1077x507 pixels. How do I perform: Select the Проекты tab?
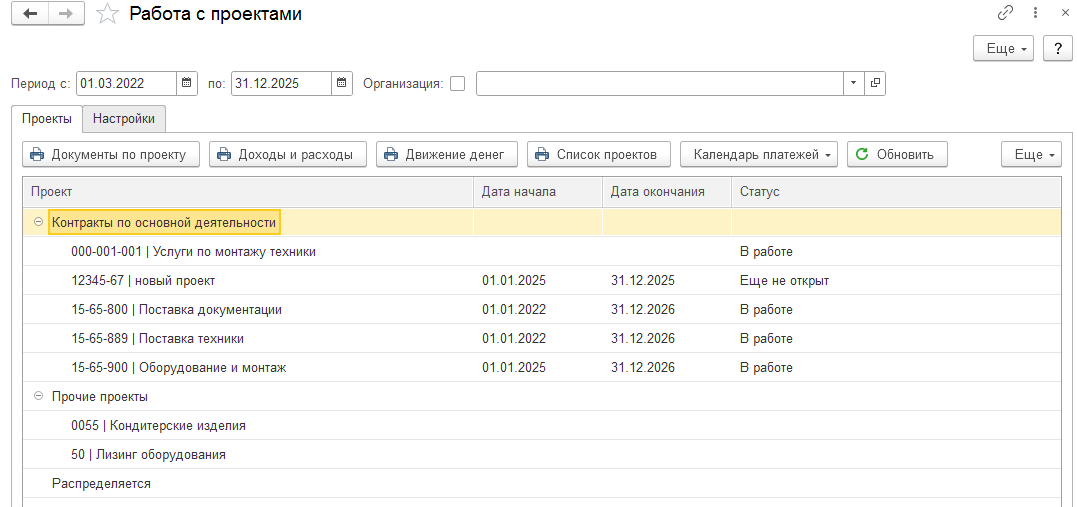(47, 118)
